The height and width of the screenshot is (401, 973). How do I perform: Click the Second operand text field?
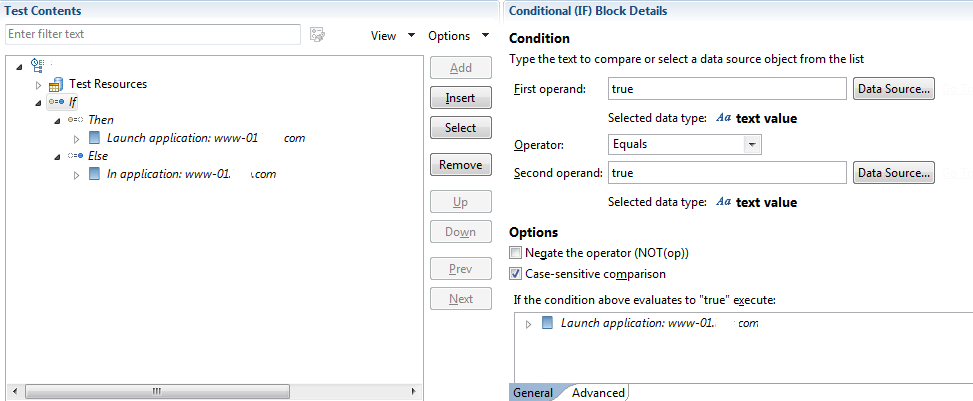[727, 173]
